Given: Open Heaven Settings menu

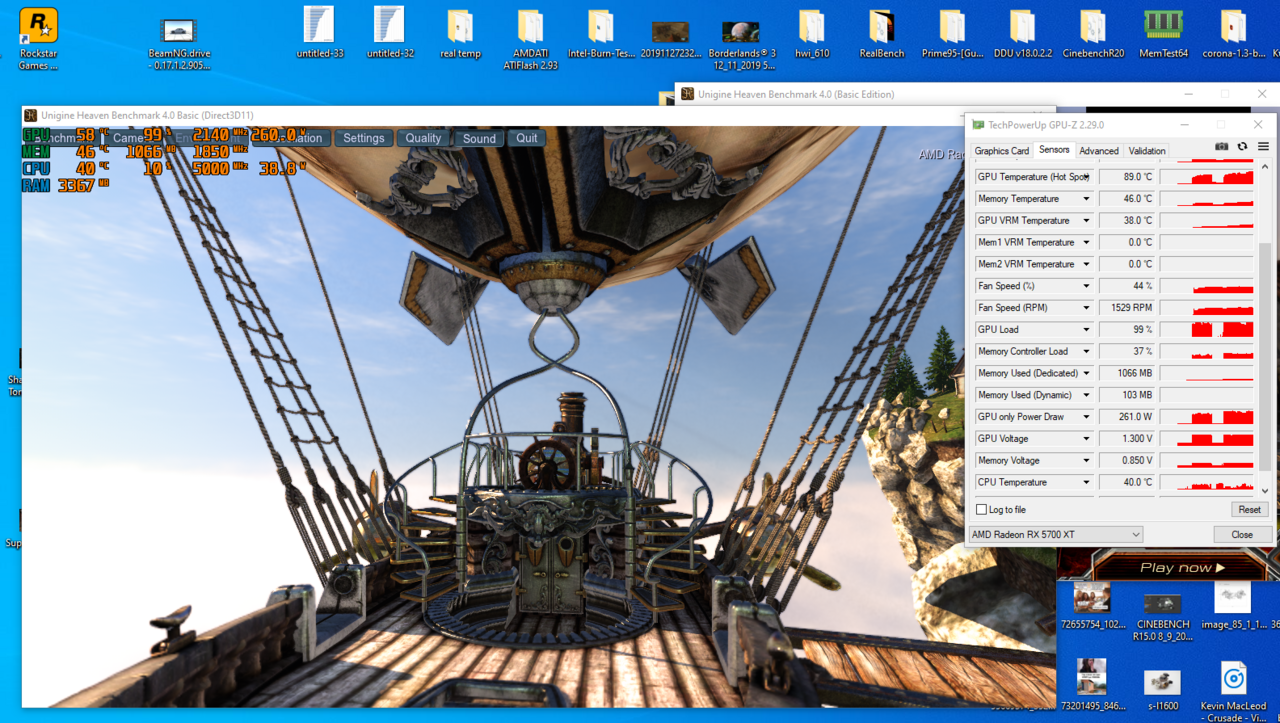Looking at the screenshot, I should [364, 138].
